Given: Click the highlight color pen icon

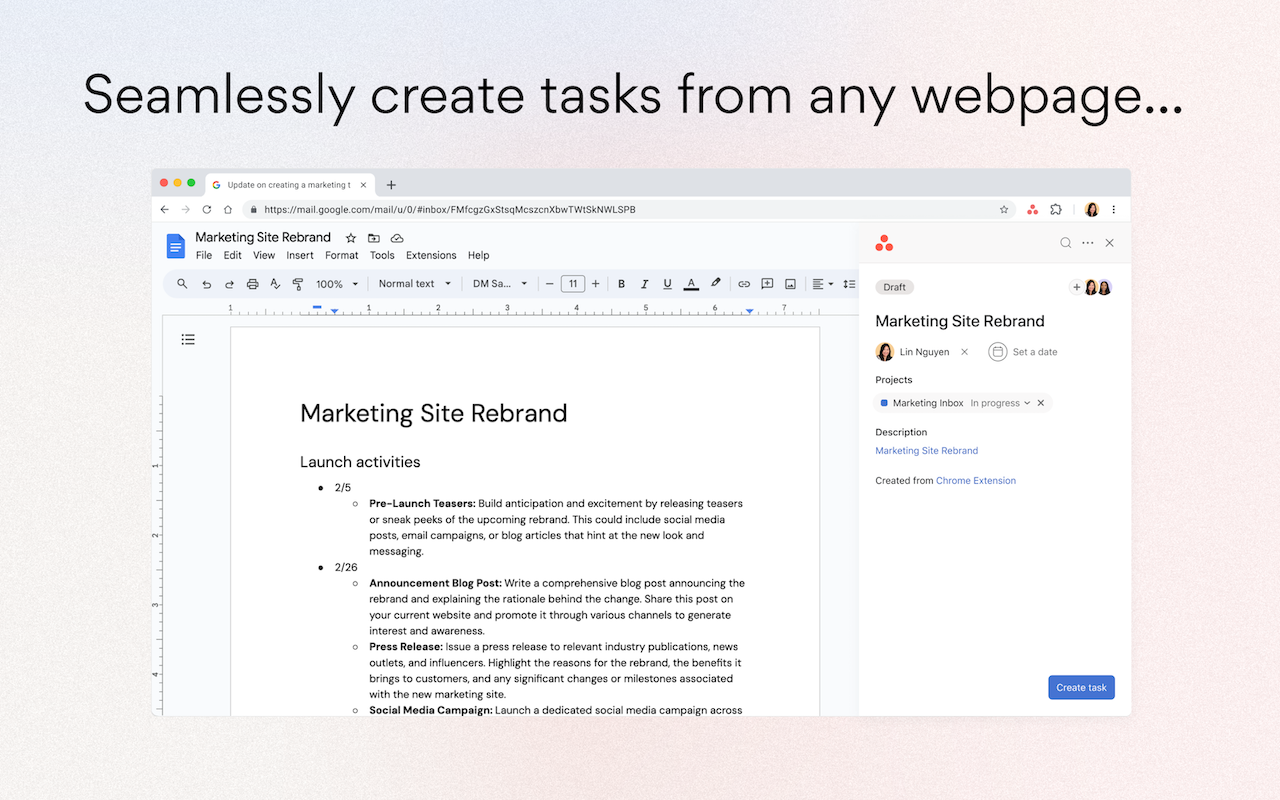Looking at the screenshot, I should [715, 284].
